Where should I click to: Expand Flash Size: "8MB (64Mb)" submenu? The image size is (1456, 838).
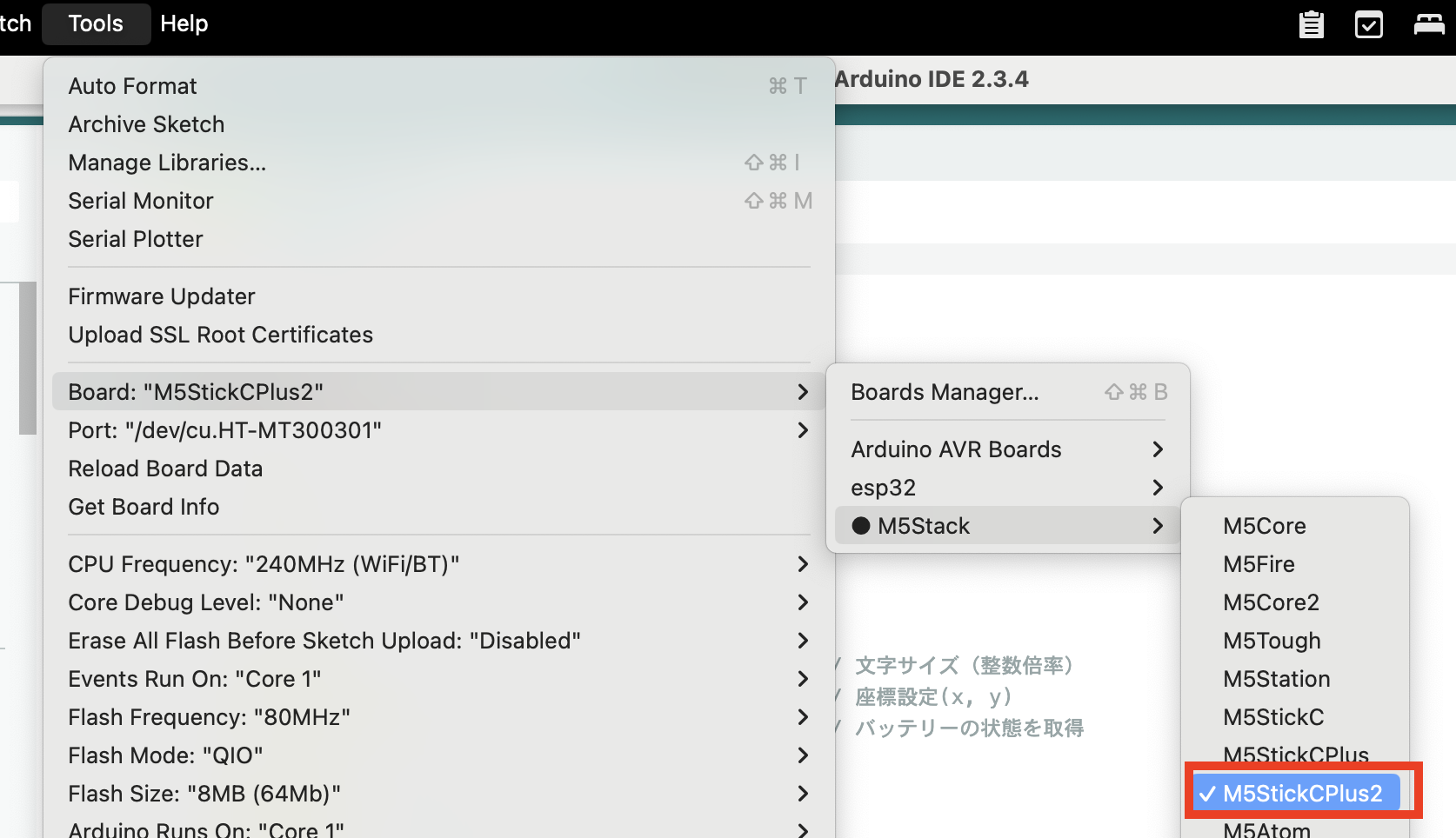coord(439,794)
